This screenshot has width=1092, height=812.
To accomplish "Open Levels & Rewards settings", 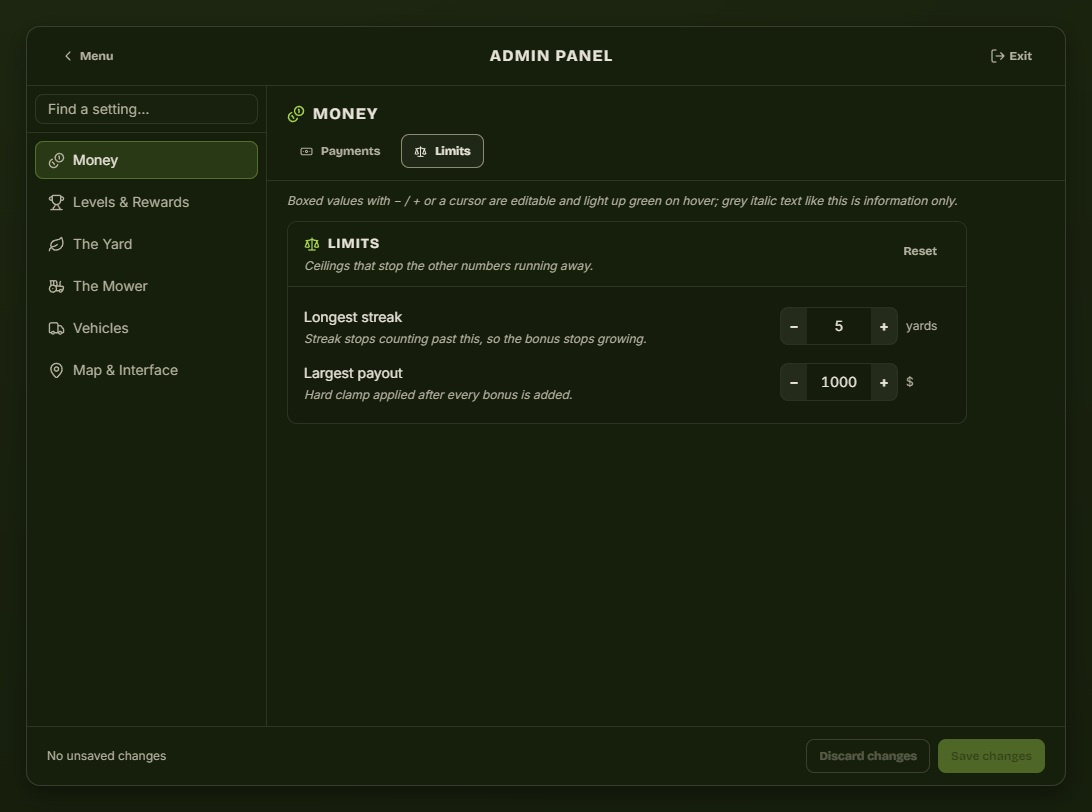I will click(146, 202).
